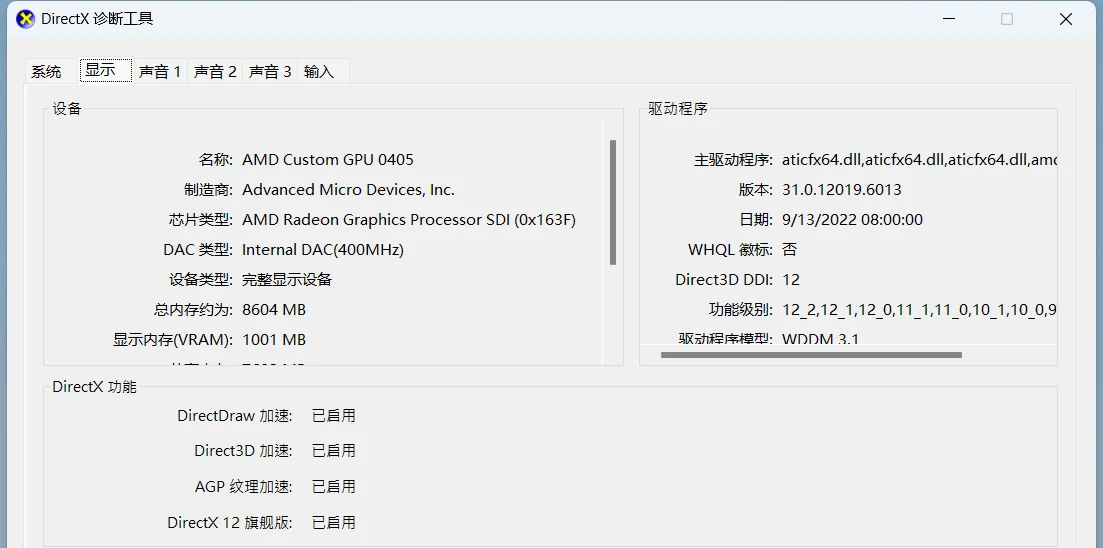Open the 输入 tab
This screenshot has width=1103, height=548.
[x=319, y=72]
